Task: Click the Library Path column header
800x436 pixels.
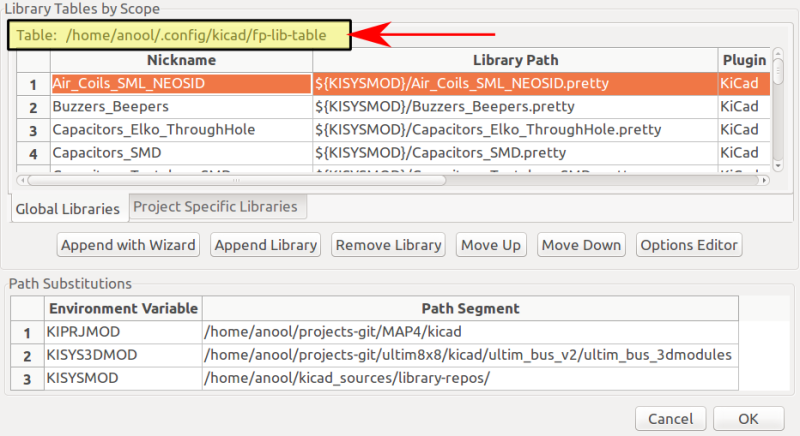Action: [x=514, y=60]
